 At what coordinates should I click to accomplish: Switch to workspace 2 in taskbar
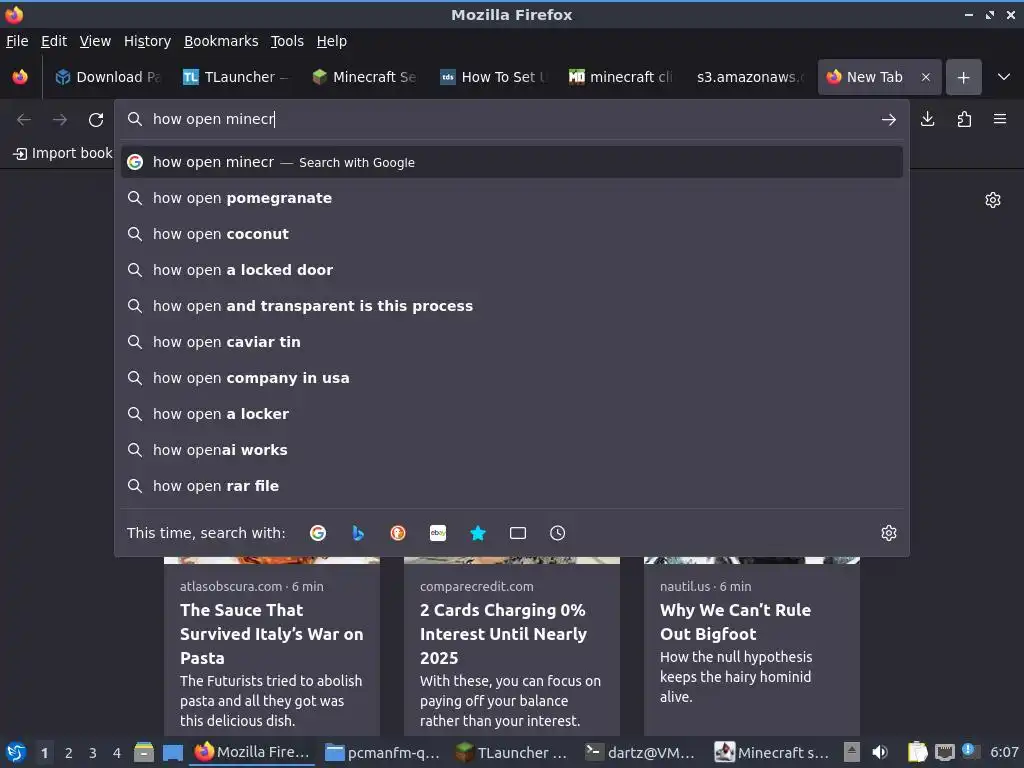point(68,753)
